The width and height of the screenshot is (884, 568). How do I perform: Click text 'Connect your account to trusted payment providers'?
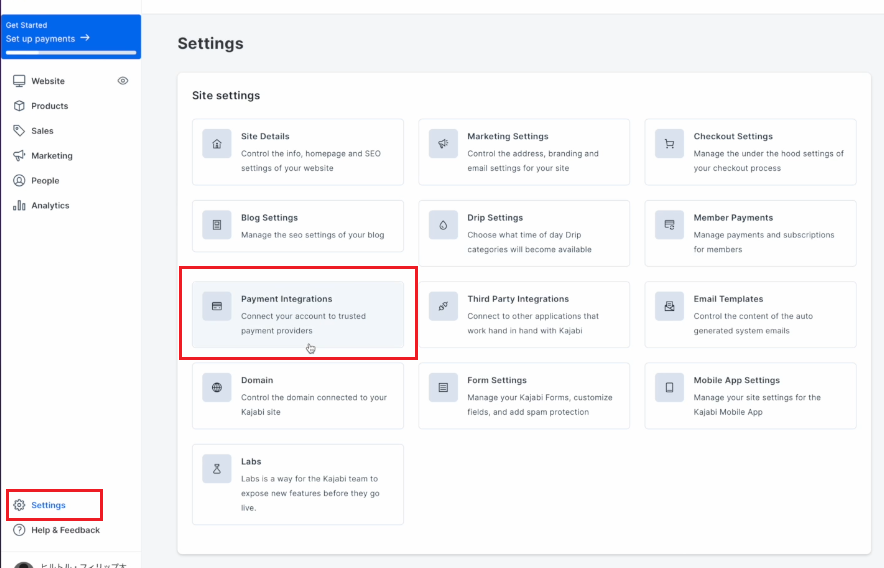pyautogui.click(x=303, y=323)
